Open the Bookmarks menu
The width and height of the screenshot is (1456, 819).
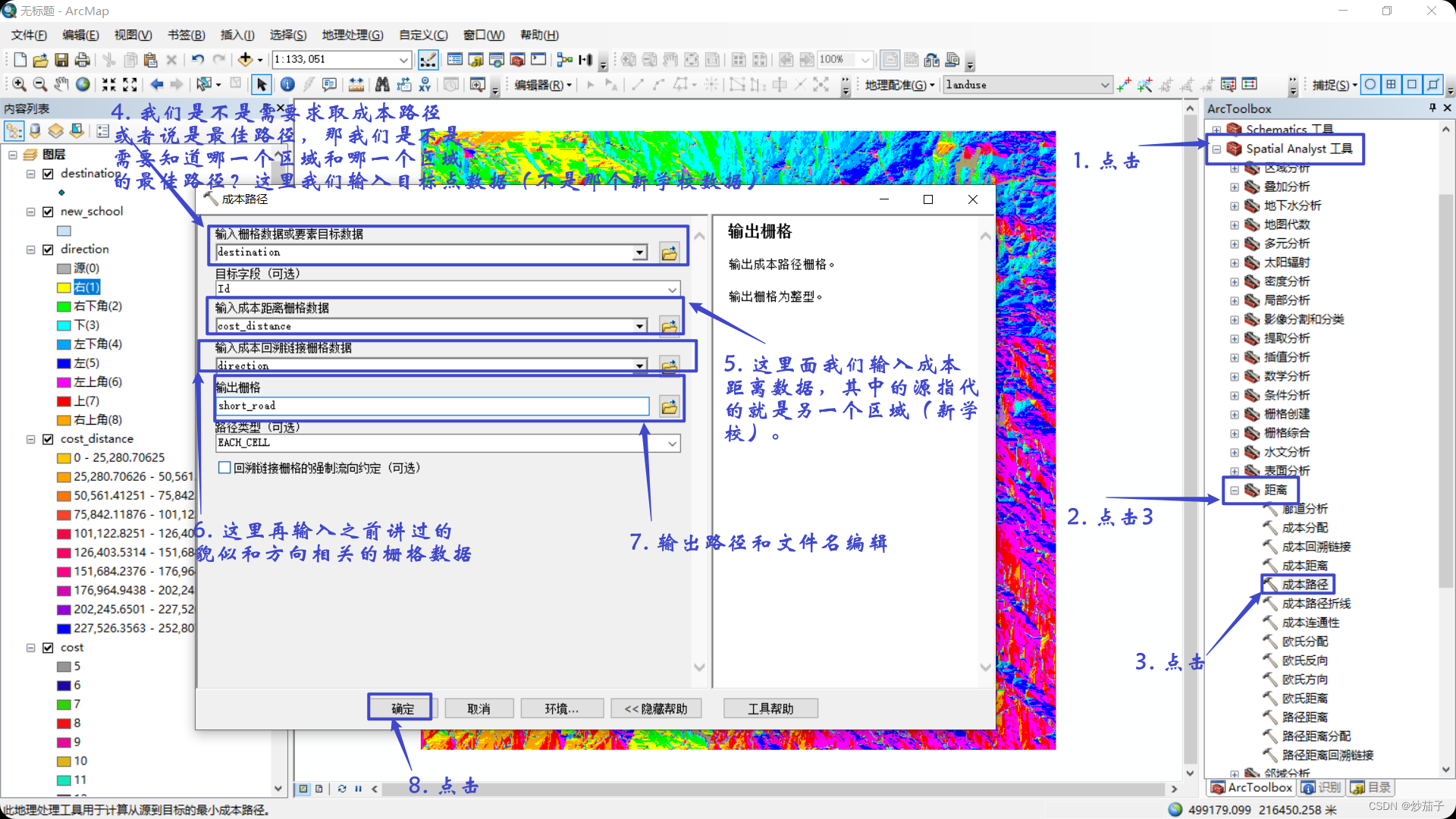[186, 35]
